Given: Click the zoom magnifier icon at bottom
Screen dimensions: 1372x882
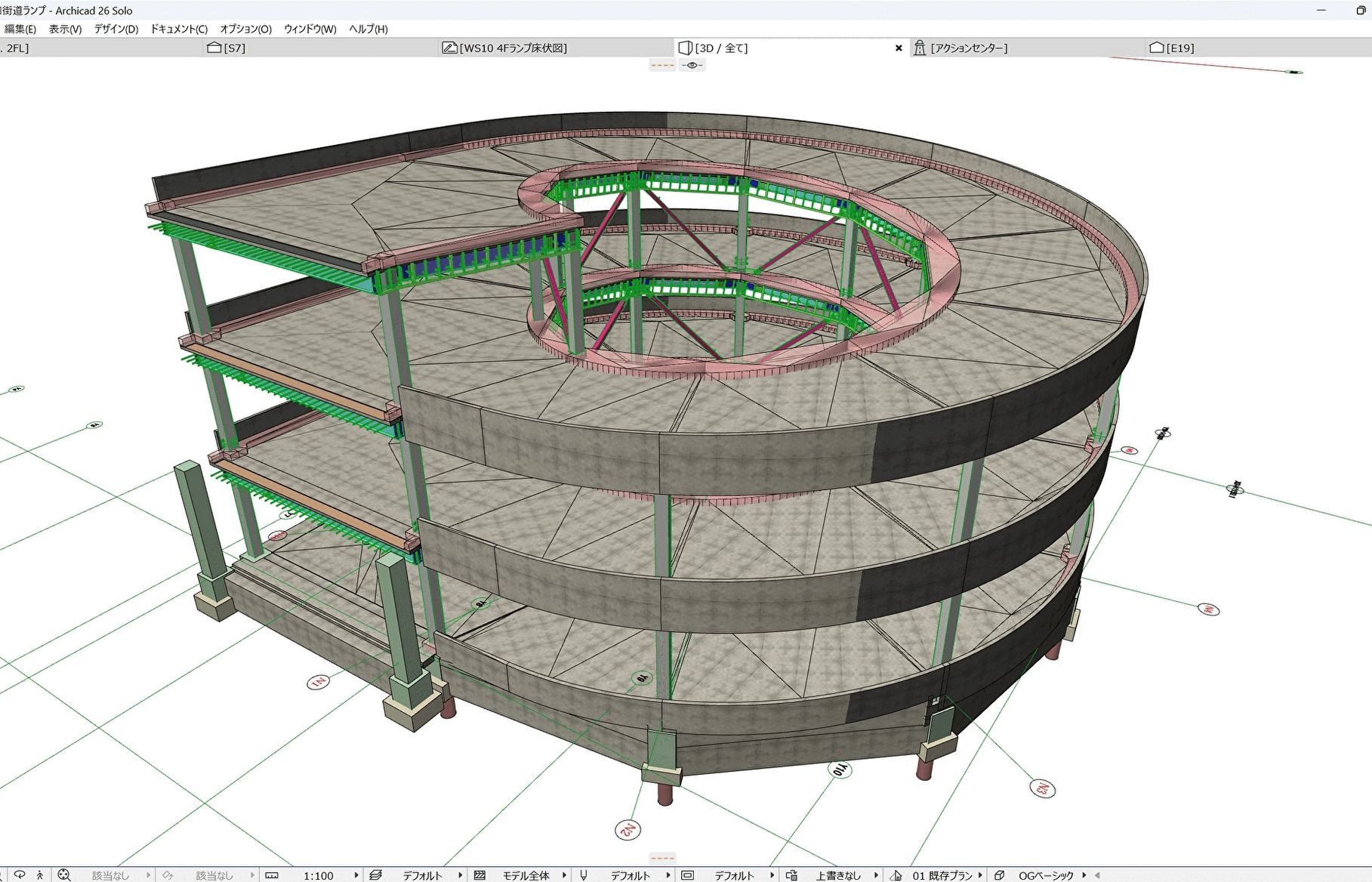Looking at the screenshot, I should point(64,875).
